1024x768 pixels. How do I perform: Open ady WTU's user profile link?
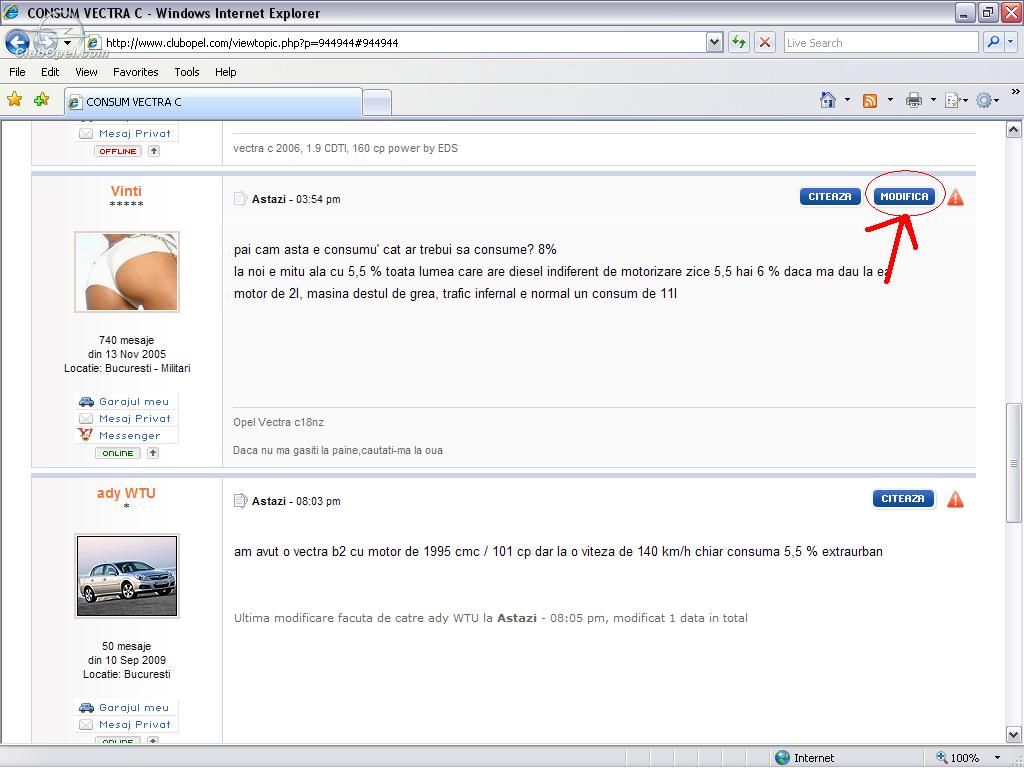click(126, 493)
